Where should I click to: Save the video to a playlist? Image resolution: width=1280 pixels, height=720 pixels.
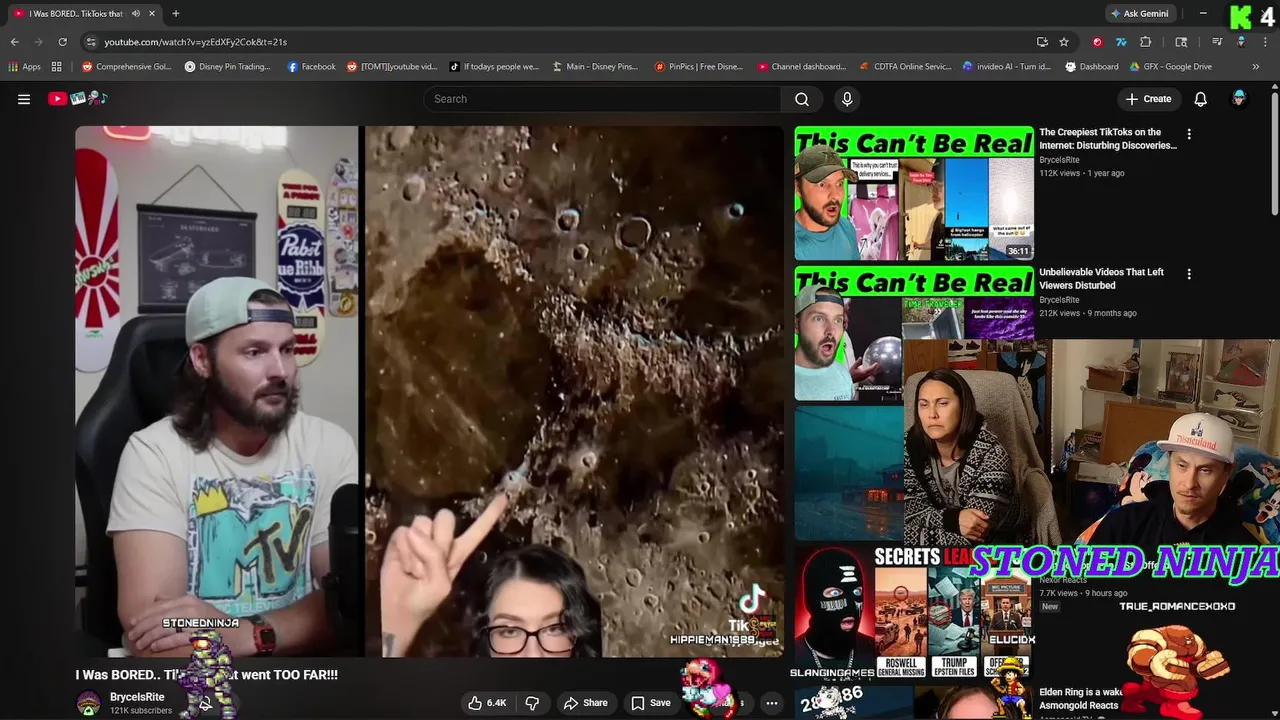pos(651,703)
